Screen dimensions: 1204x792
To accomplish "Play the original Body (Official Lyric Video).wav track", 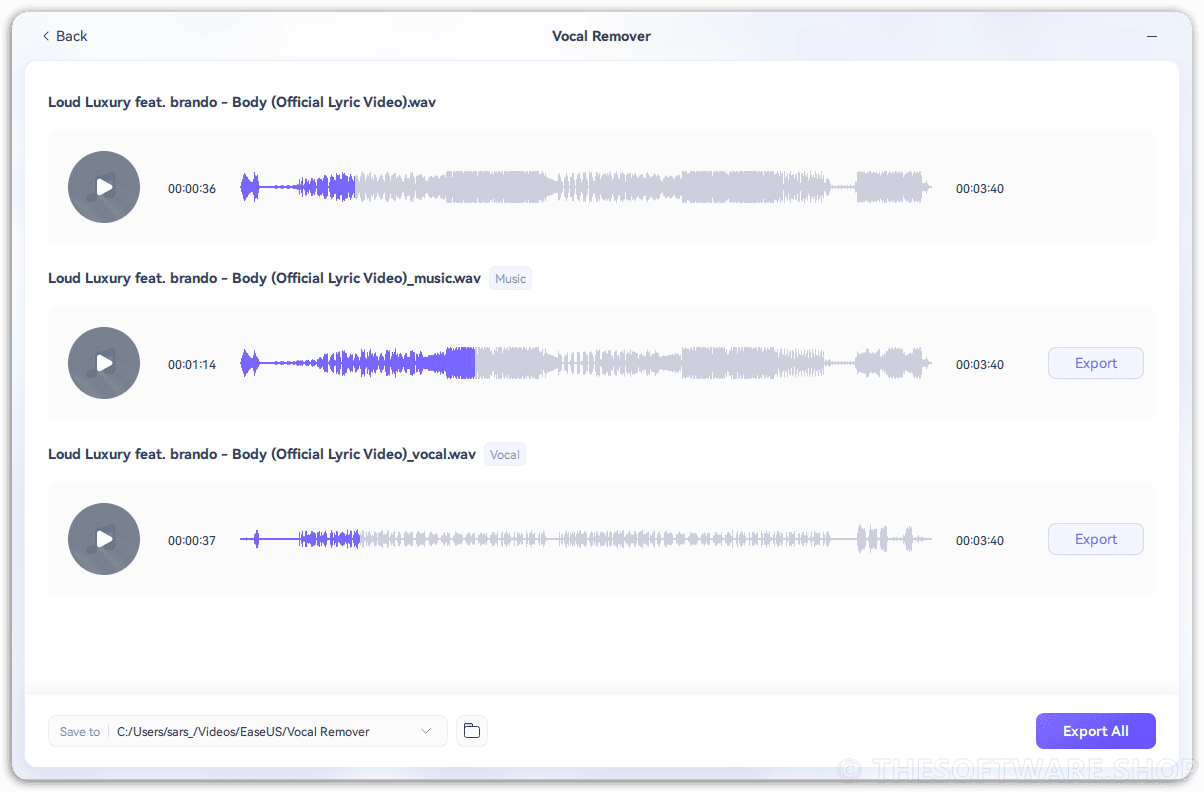I will click(x=104, y=187).
